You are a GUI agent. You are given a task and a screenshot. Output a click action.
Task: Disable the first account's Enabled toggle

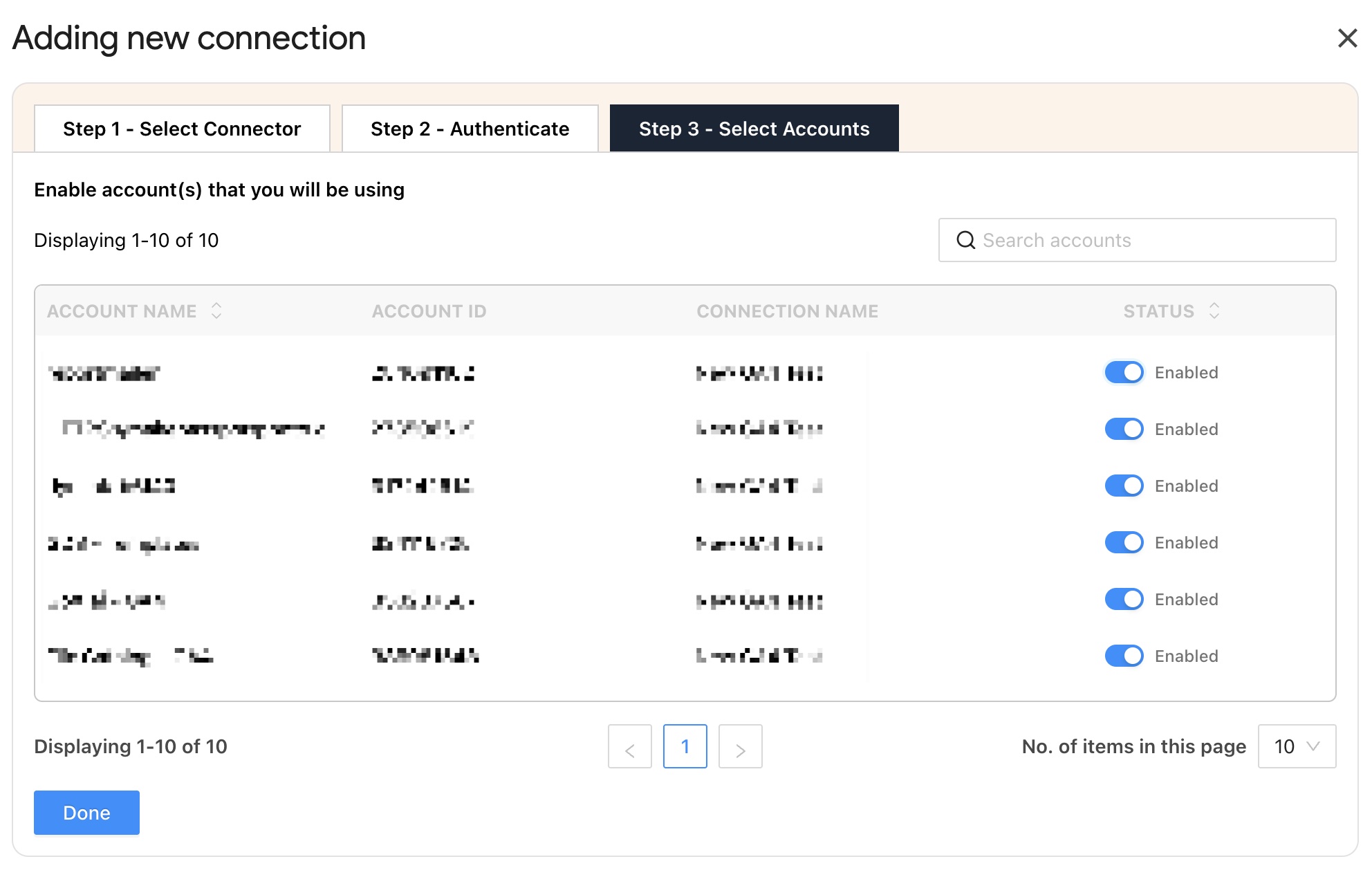point(1124,372)
